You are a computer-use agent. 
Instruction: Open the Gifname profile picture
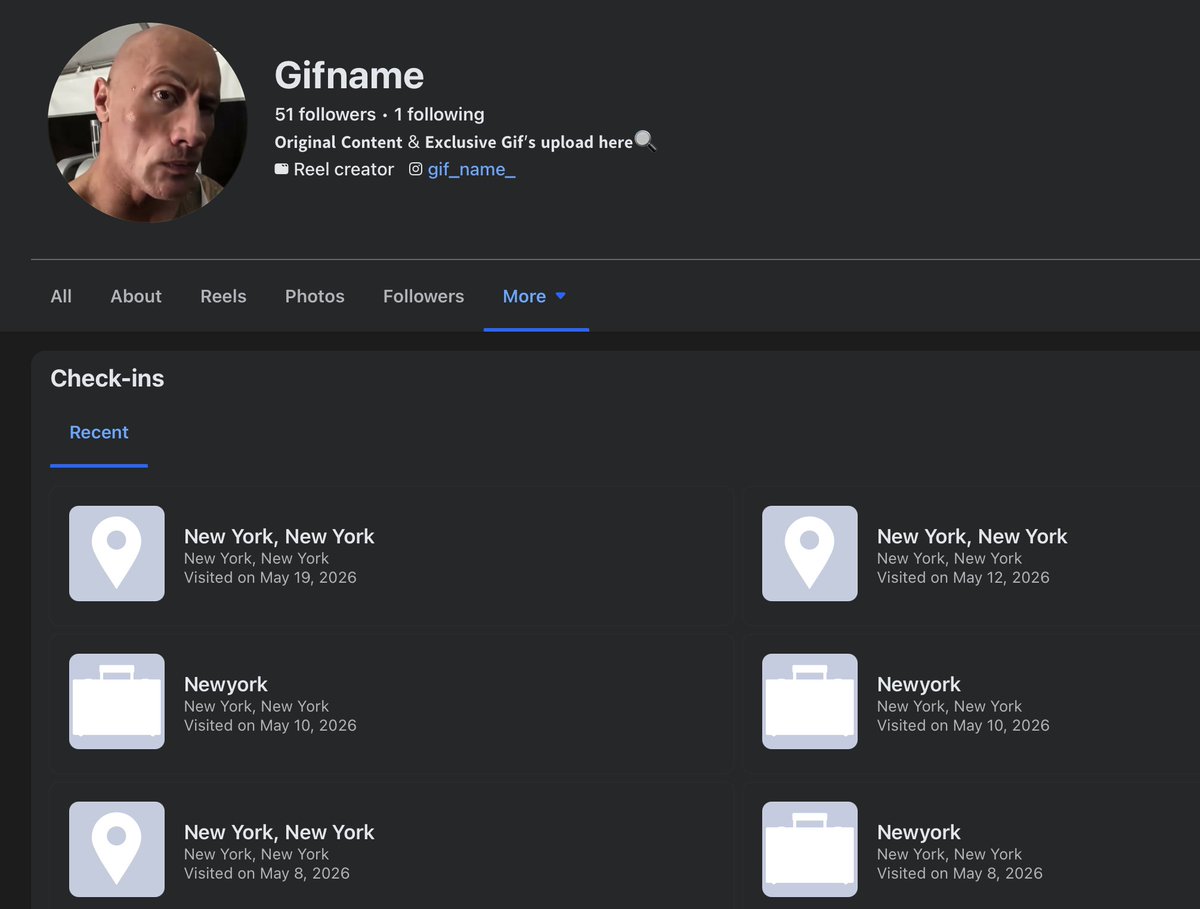147,122
